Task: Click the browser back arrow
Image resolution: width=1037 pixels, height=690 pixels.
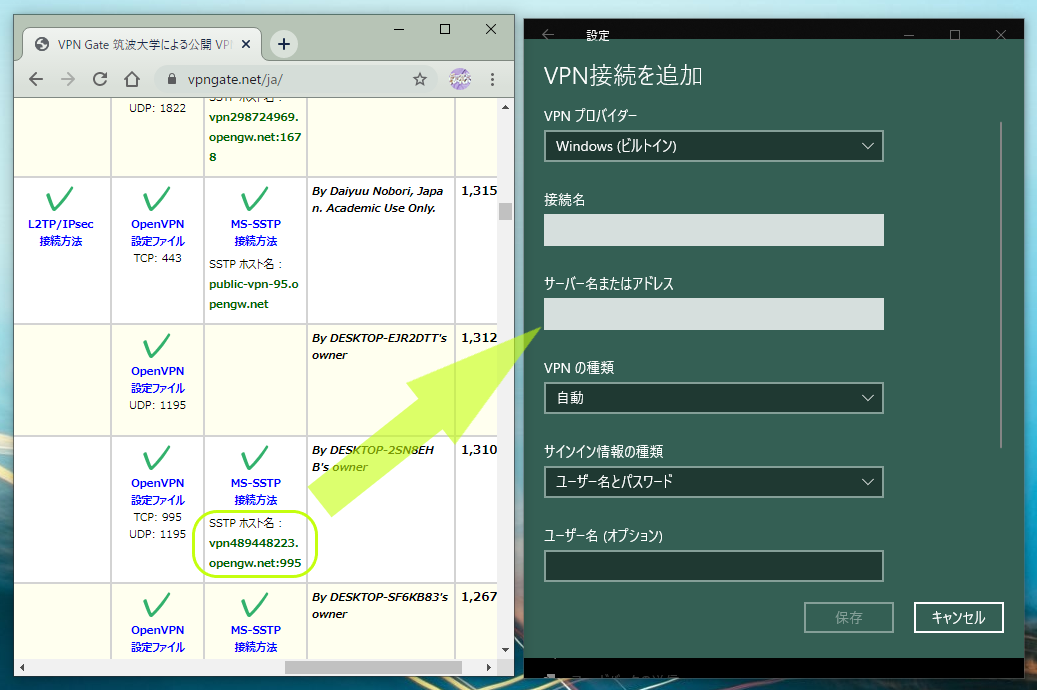Action: [36, 79]
